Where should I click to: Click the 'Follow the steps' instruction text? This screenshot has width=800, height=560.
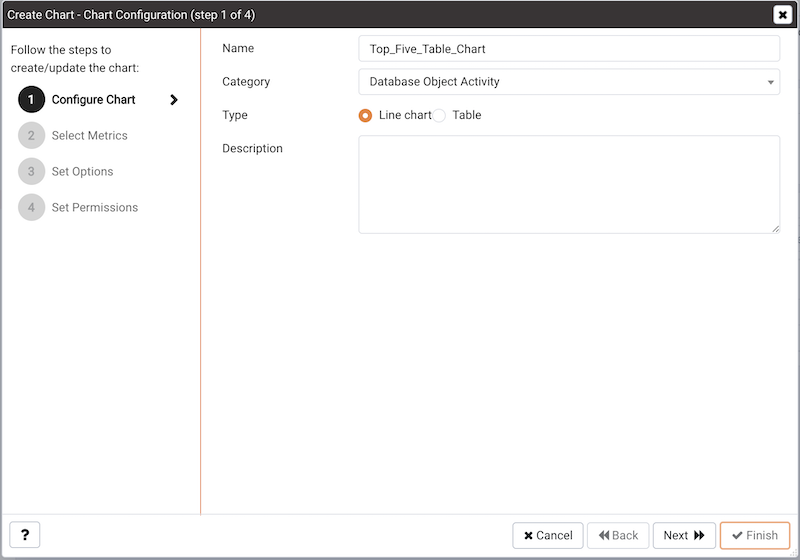pyautogui.click(x=74, y=59)
